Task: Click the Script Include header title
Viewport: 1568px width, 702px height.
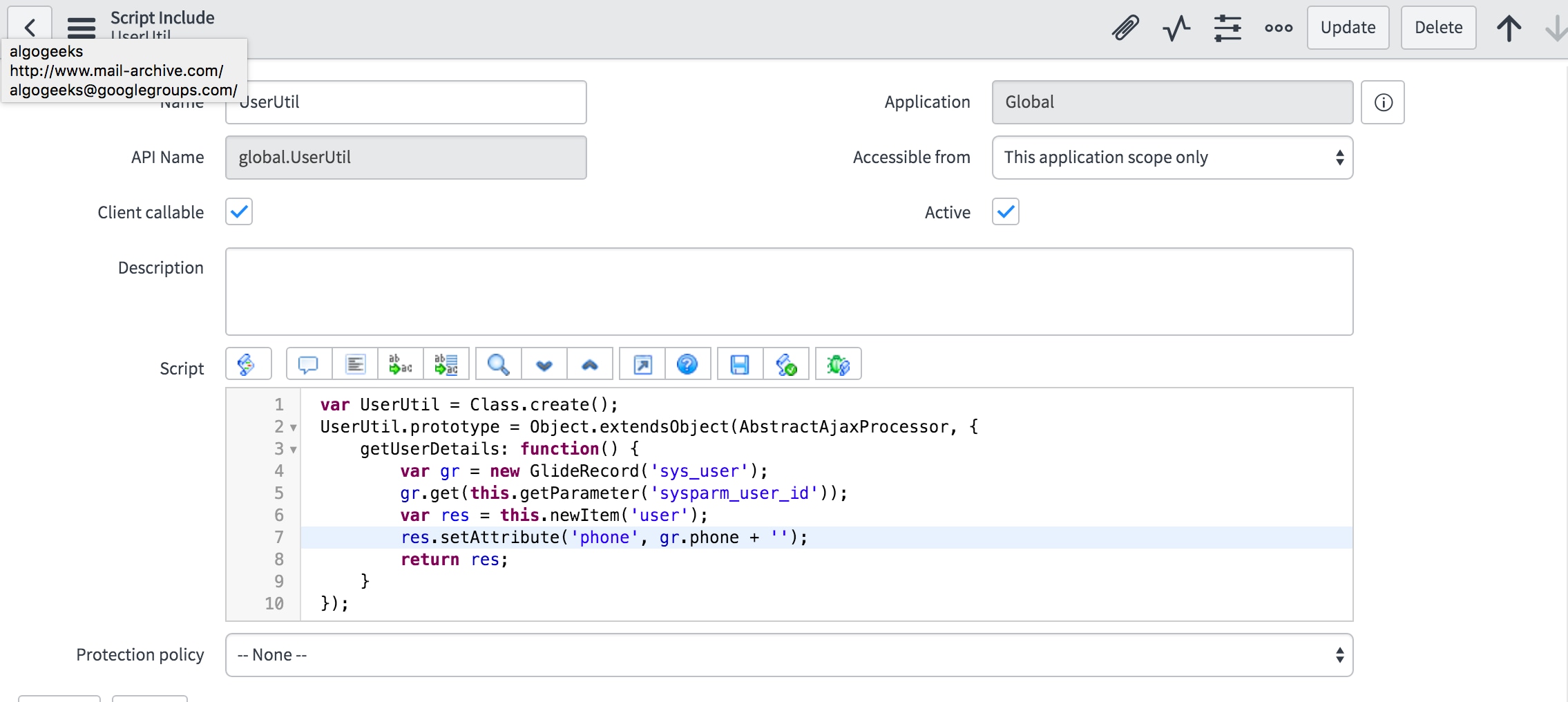Action: [162, 18]
